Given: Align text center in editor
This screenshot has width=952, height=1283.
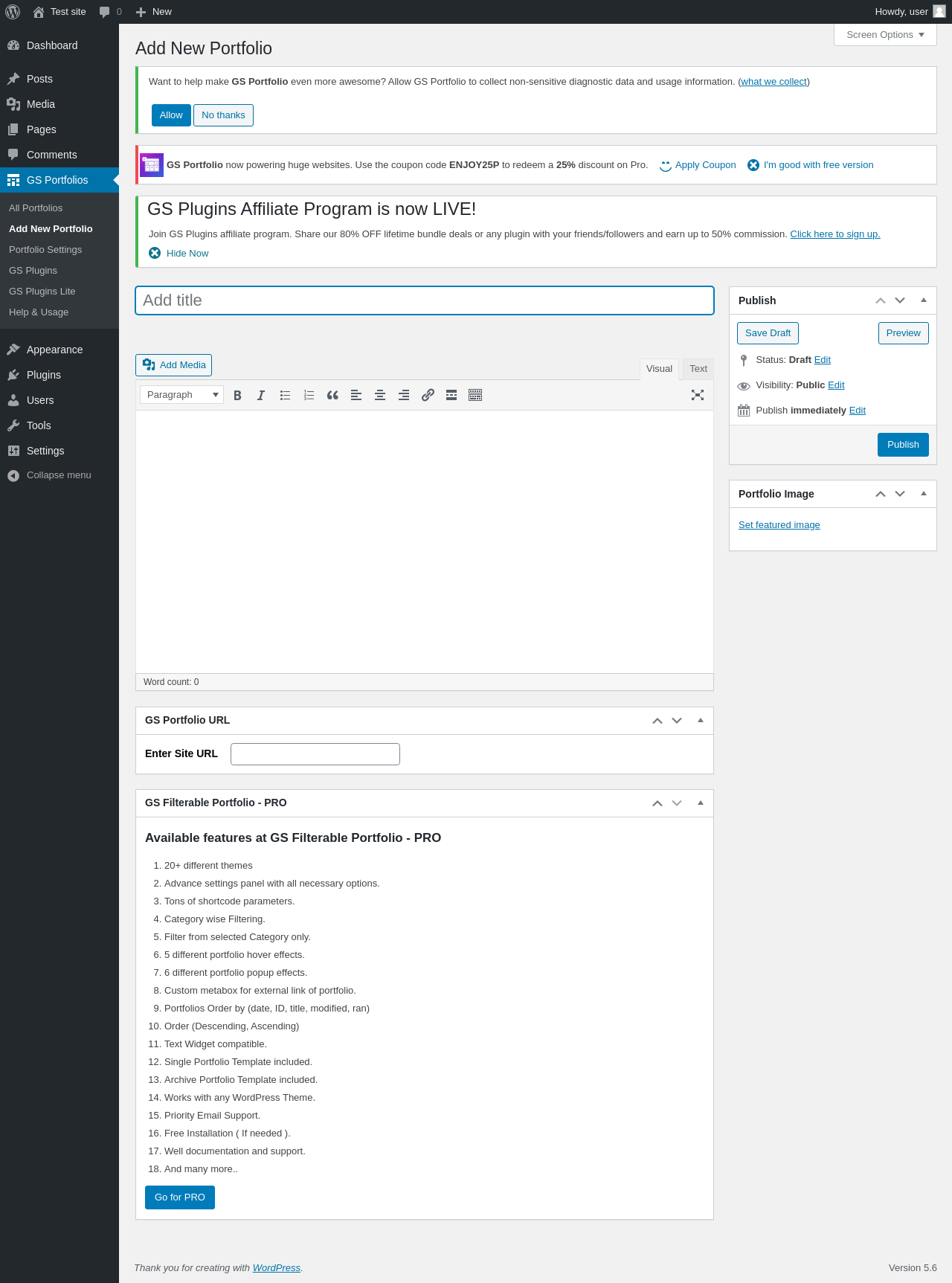Looking at the screenshot, I should coord(380,396).
